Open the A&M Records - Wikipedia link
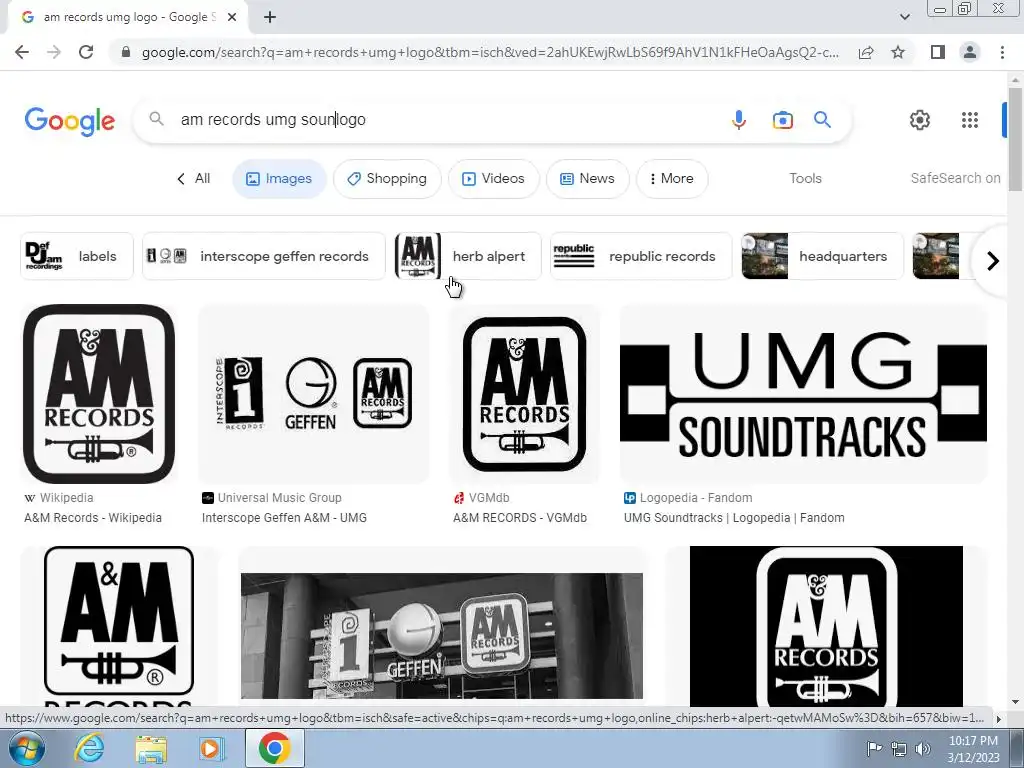The height and width of the screenshot is (768, 1024). click(93, 518)
